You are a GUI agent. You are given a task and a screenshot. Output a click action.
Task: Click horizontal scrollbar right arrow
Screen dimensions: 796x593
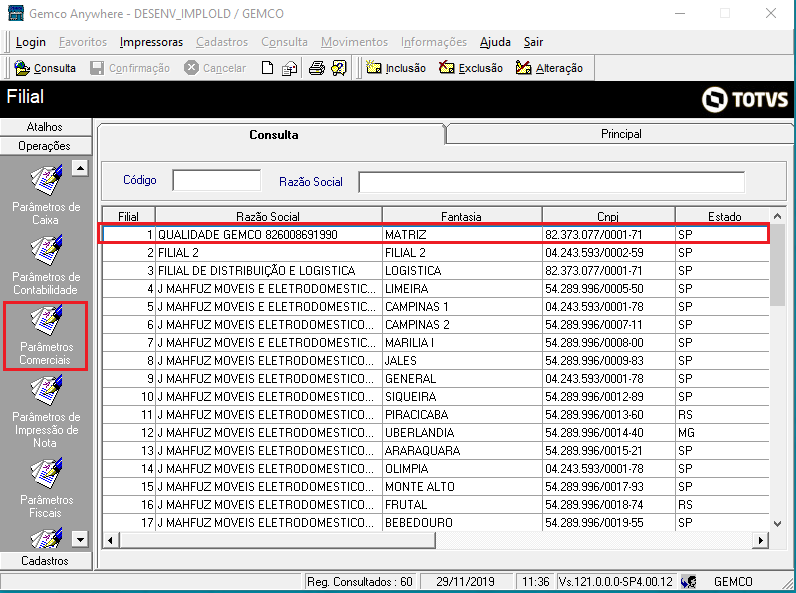760,540
